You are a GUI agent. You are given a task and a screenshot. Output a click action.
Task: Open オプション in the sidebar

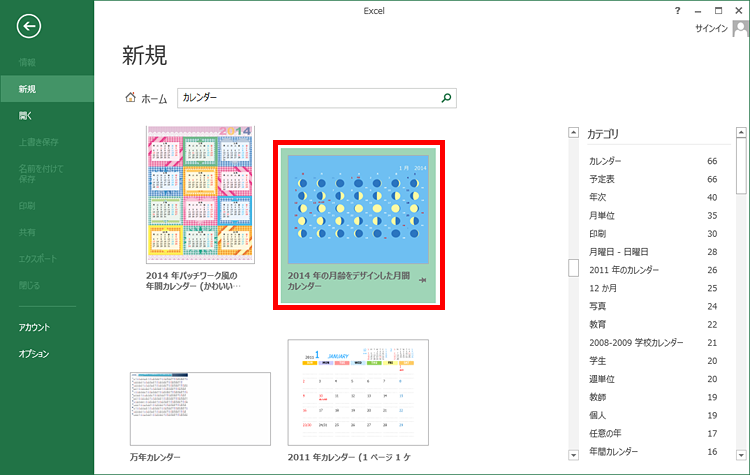34,354
